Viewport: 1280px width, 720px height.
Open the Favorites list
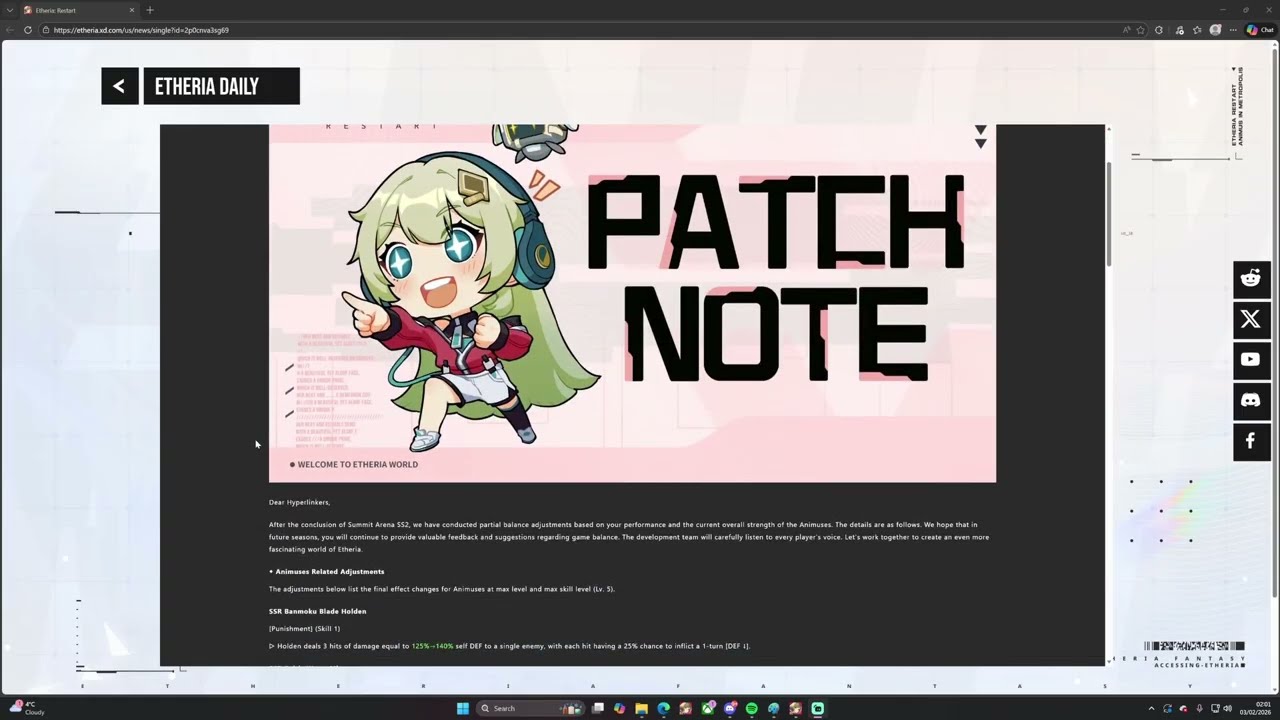pos(1197,30)
